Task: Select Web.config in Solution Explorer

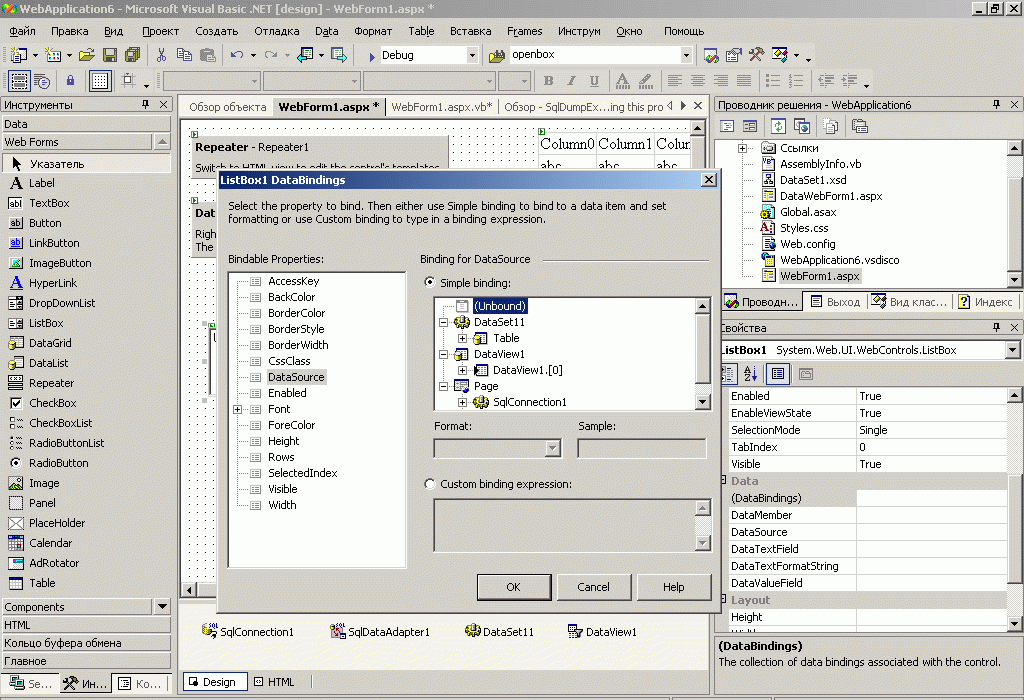Action: 808,244
